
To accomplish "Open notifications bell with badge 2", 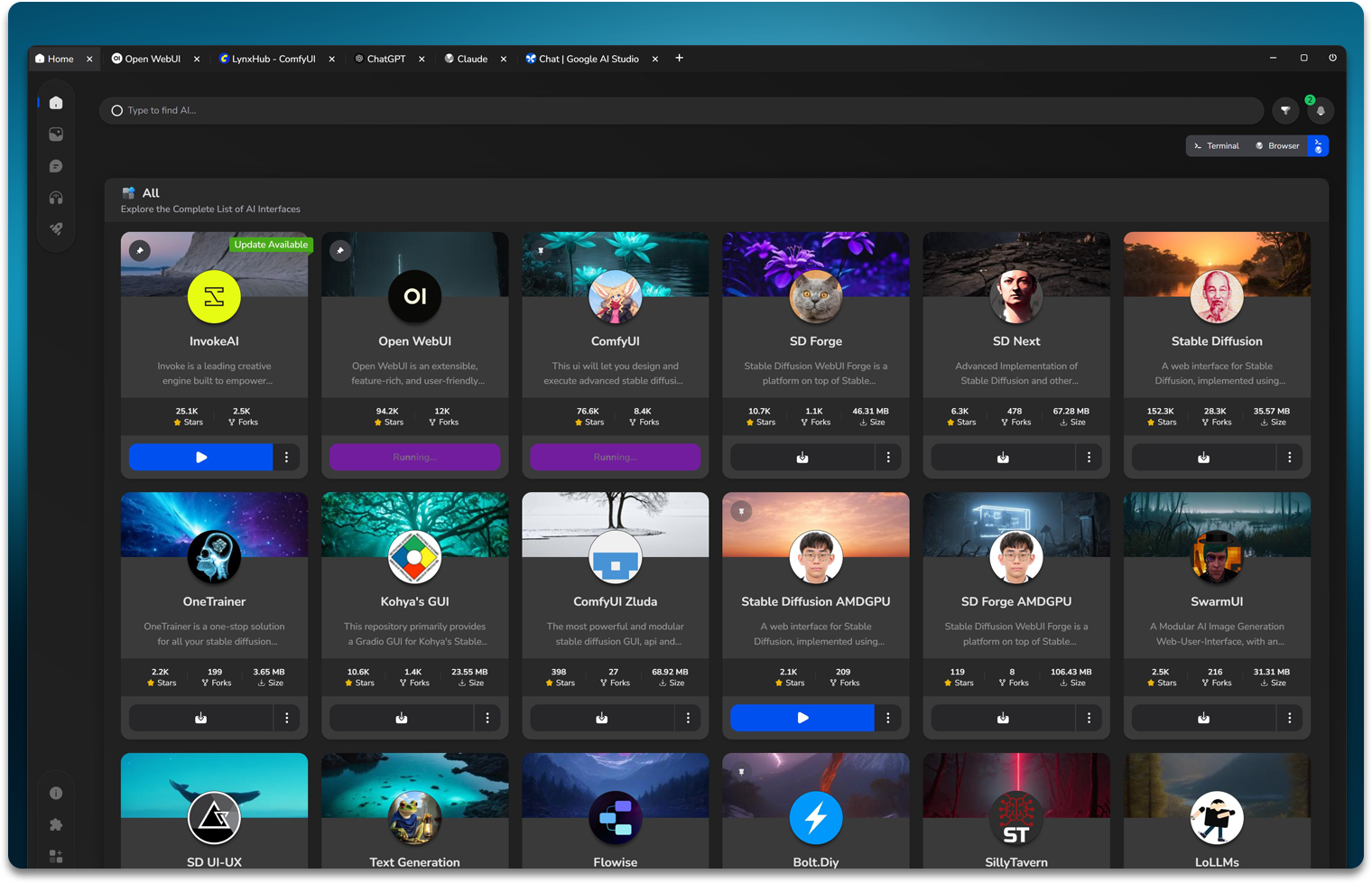I will pyautogui.click(x=1321, y=110).
